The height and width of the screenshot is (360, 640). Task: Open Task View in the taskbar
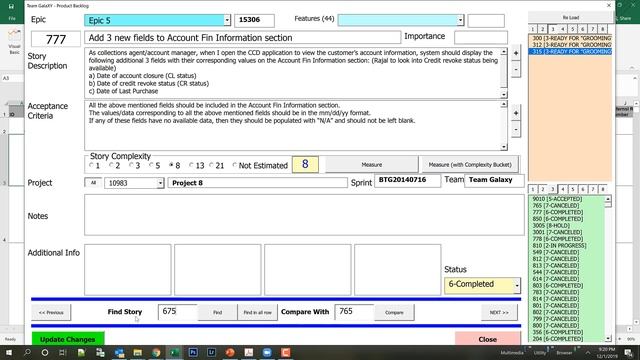[62, 353]
